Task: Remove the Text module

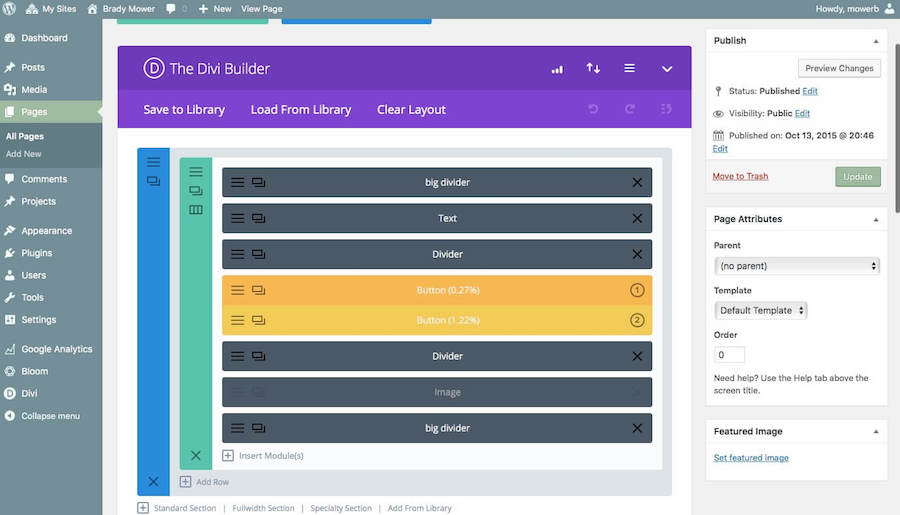Action: (637, 218)
